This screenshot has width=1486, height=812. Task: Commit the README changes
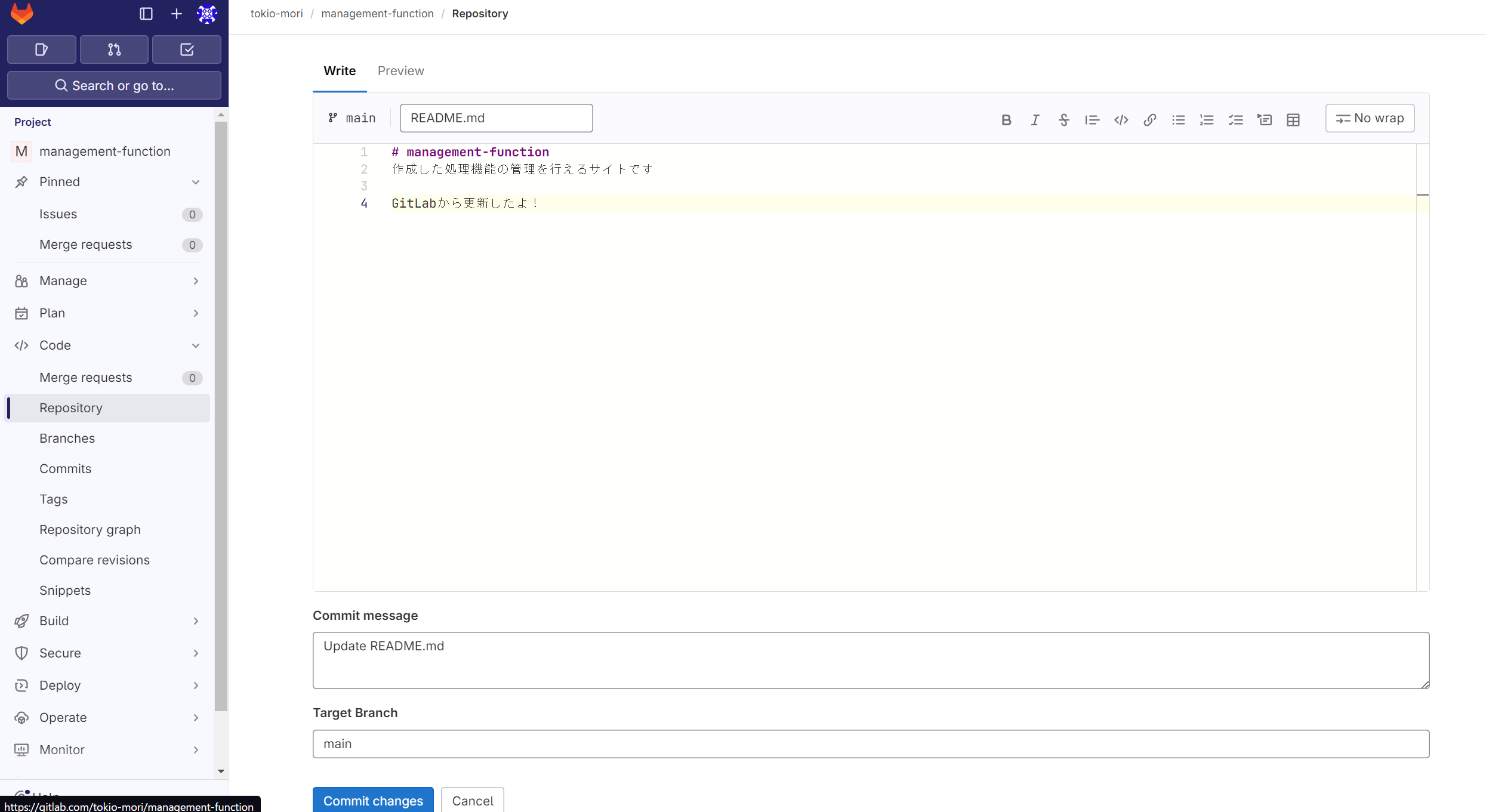coord(372,800)
